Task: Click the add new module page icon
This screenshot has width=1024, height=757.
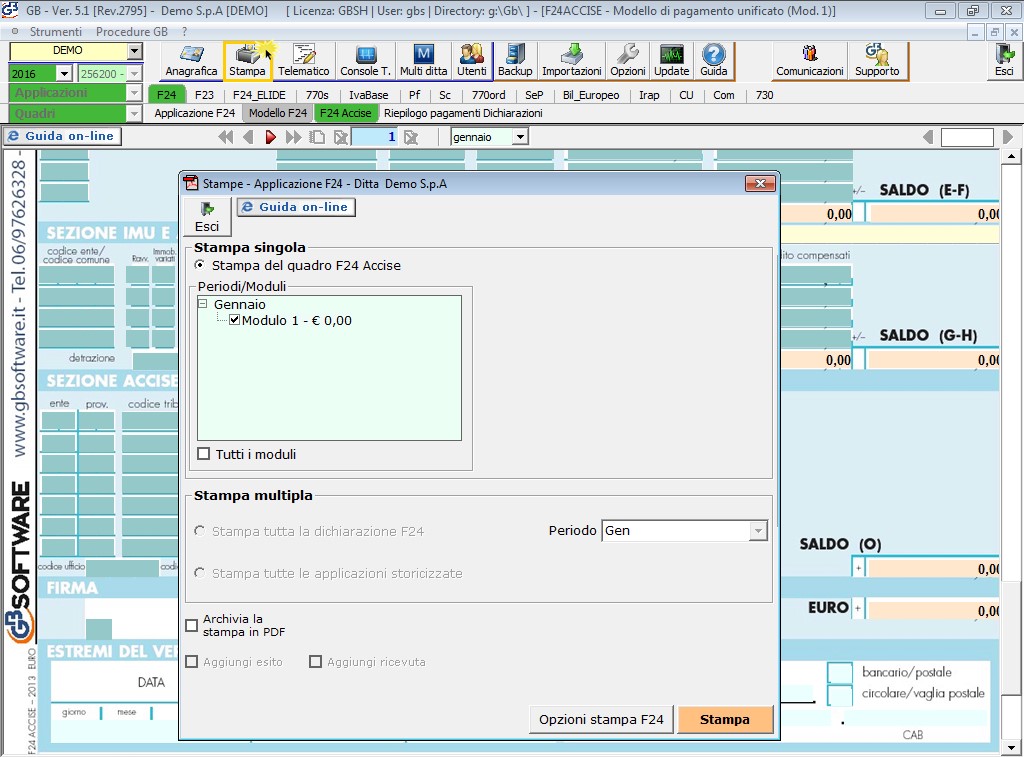Action: (x=317, y=137)
